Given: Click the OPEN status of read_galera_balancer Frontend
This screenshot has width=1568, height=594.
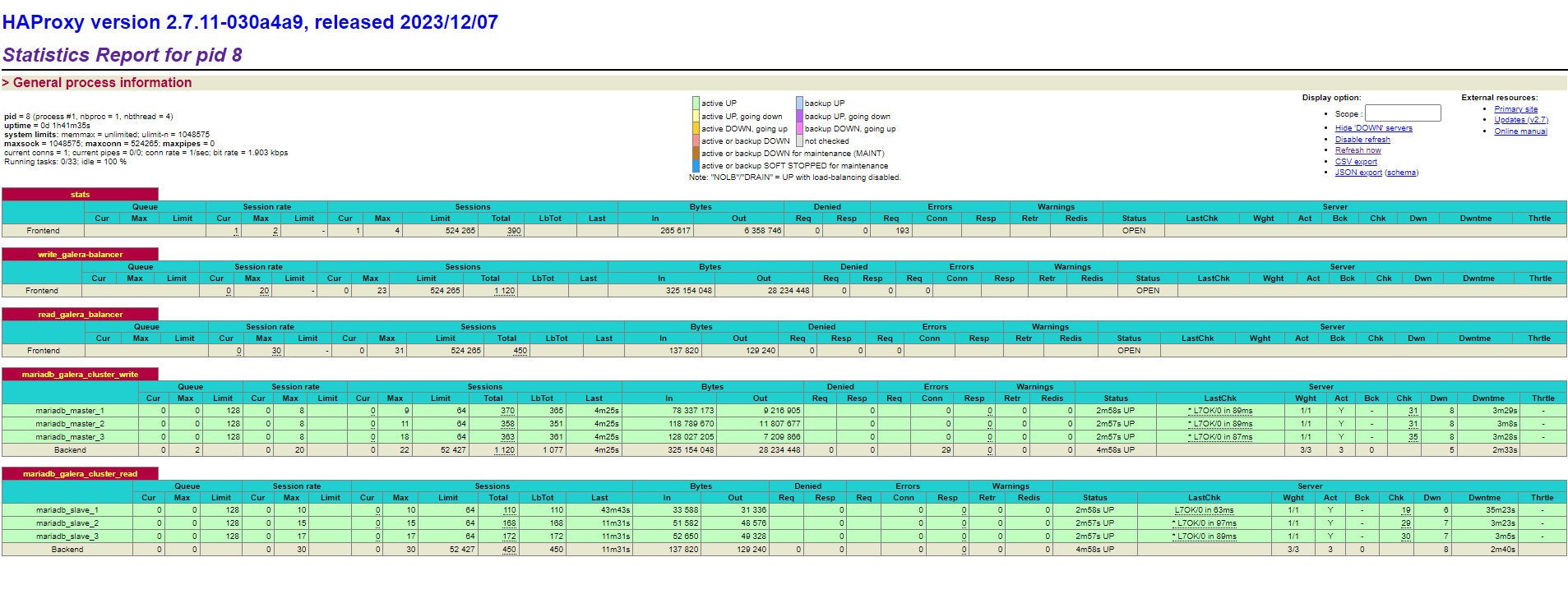Looking at the screenshot, I should [1128, 351].
